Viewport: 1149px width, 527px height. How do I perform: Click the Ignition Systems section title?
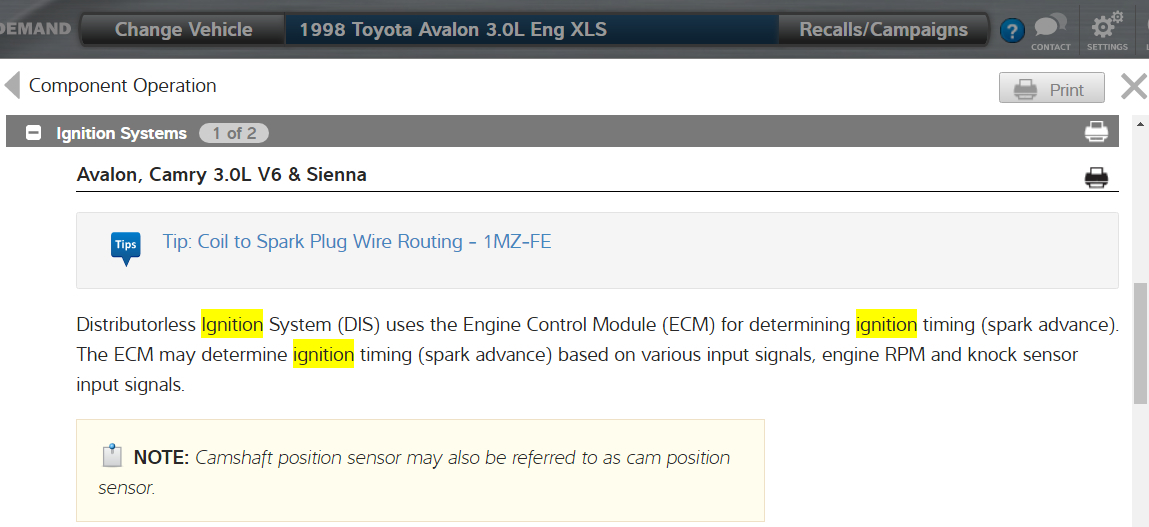click(121, 133)
